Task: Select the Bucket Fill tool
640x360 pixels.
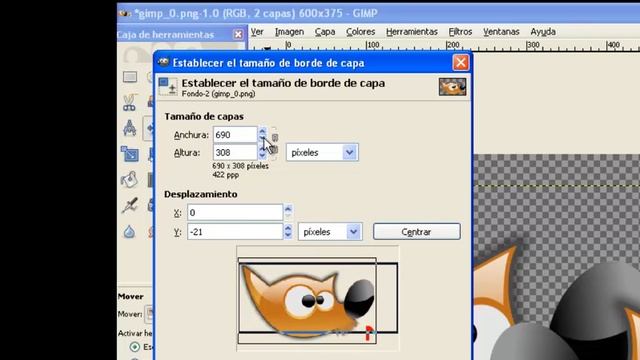Action: (x=129, y=180)
